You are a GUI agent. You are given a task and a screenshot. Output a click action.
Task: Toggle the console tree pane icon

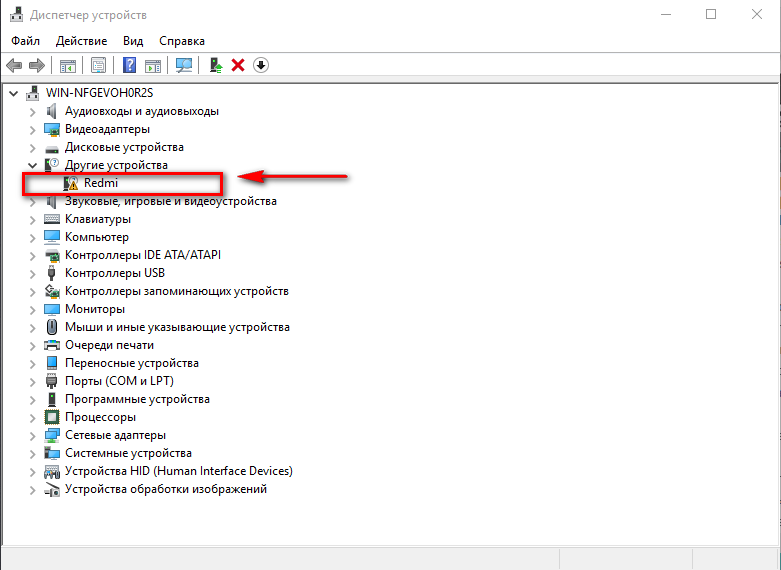(x=68, y=65)
